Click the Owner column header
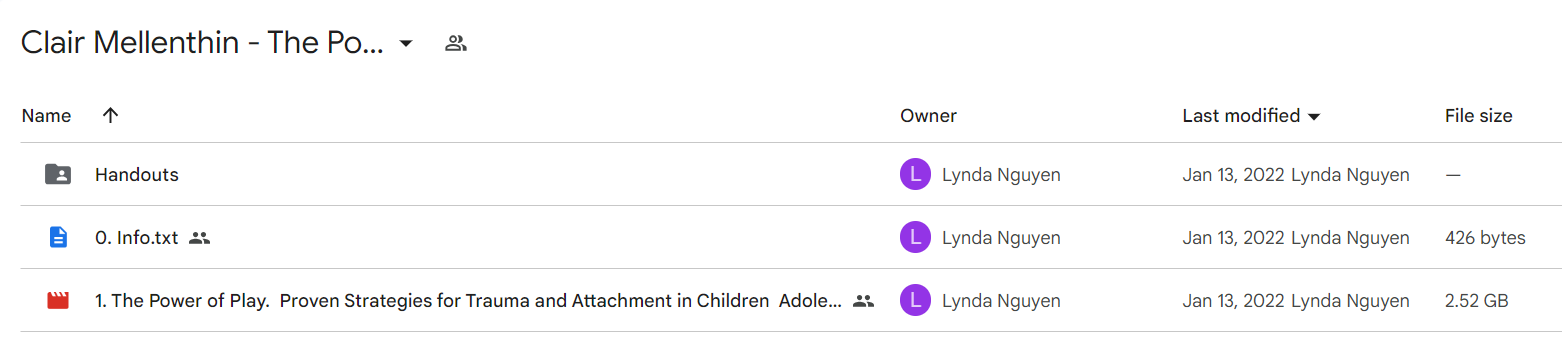 coord(928,116)
